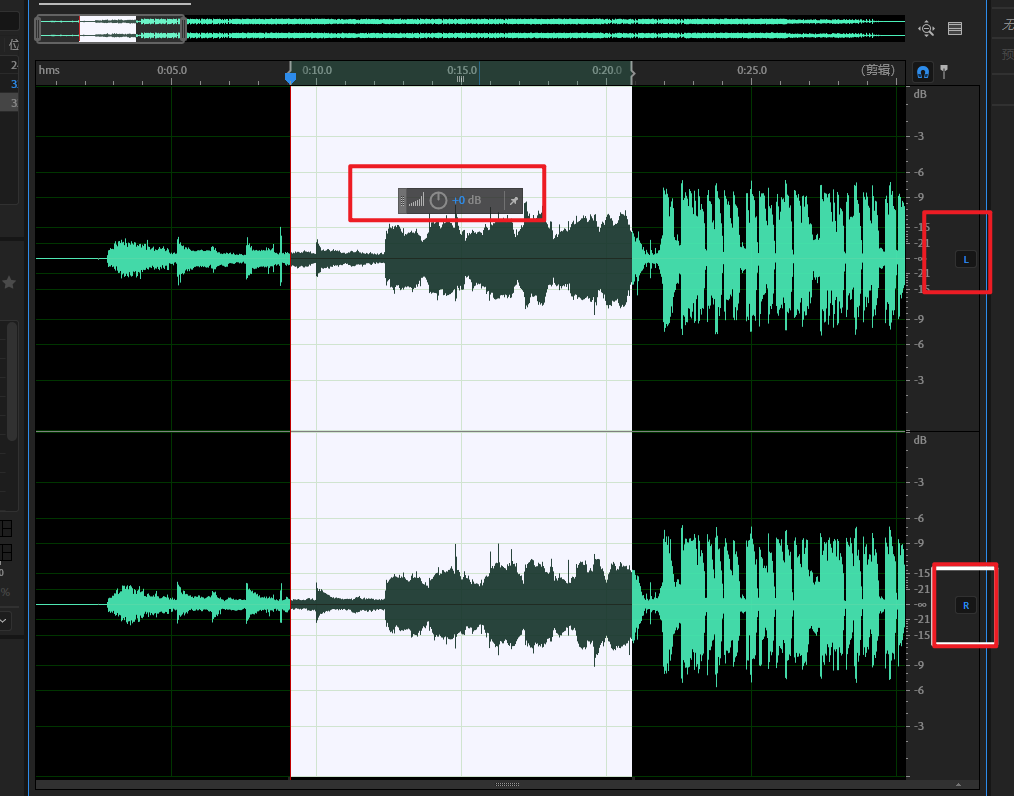Open the overview list options icon
The height and width of the screenshot is (796, 1014).
point(955,28)
